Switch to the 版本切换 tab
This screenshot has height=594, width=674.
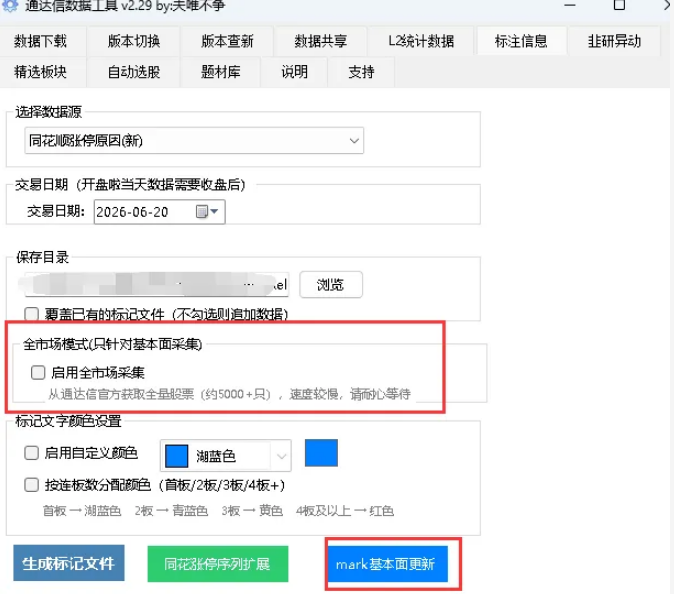tap(134, 41)
